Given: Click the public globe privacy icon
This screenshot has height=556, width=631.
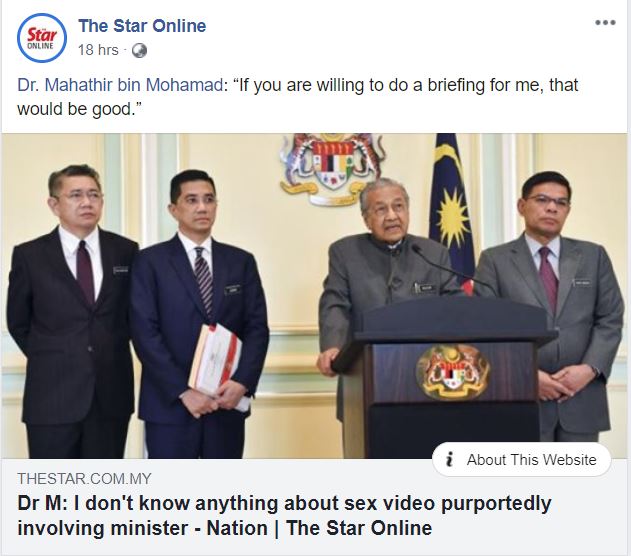Looking at the screenshot, I should [x=139, y=51].
